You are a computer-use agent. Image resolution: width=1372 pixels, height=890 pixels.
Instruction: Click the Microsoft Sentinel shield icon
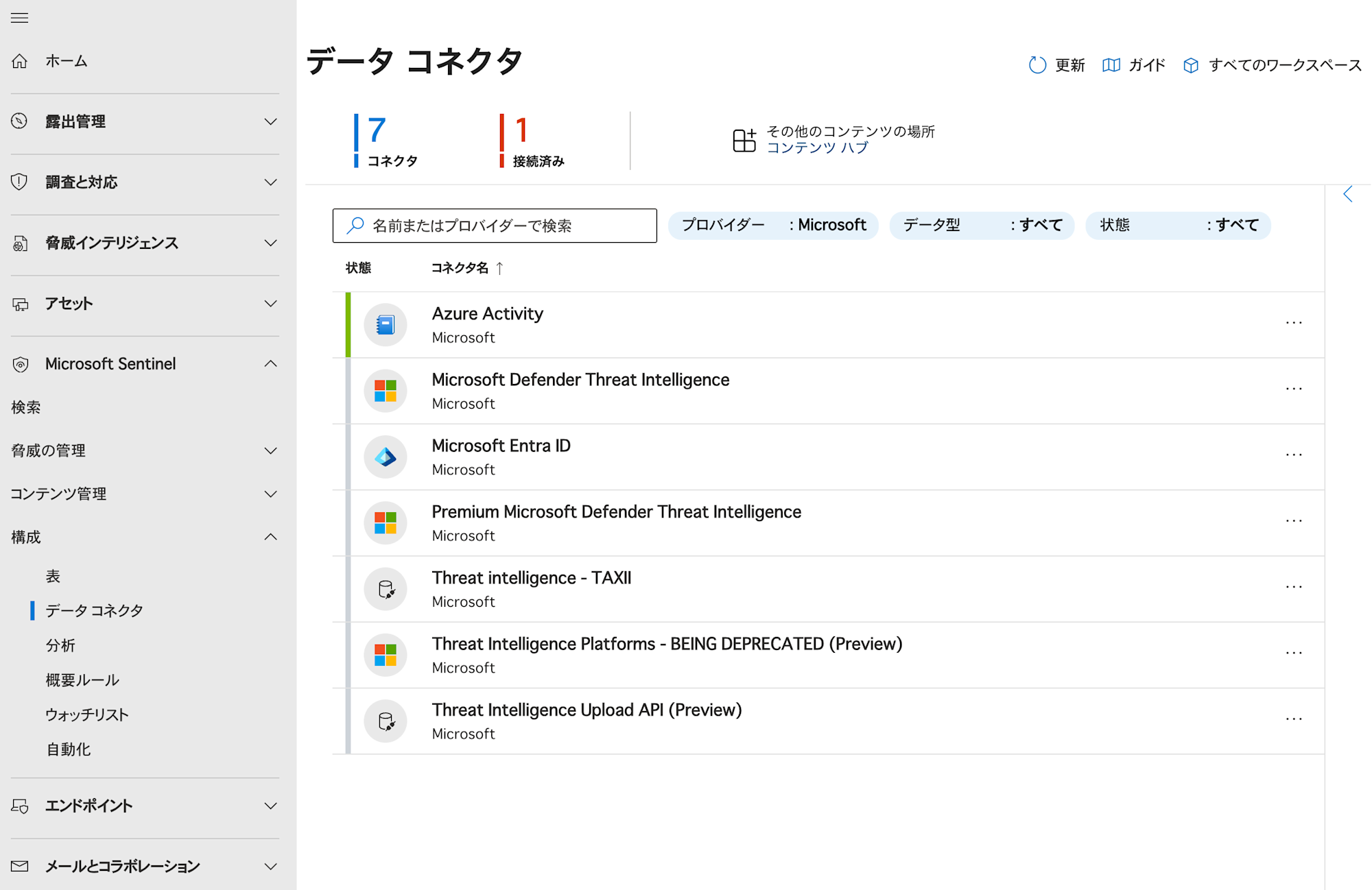click(x=20, y=364)
